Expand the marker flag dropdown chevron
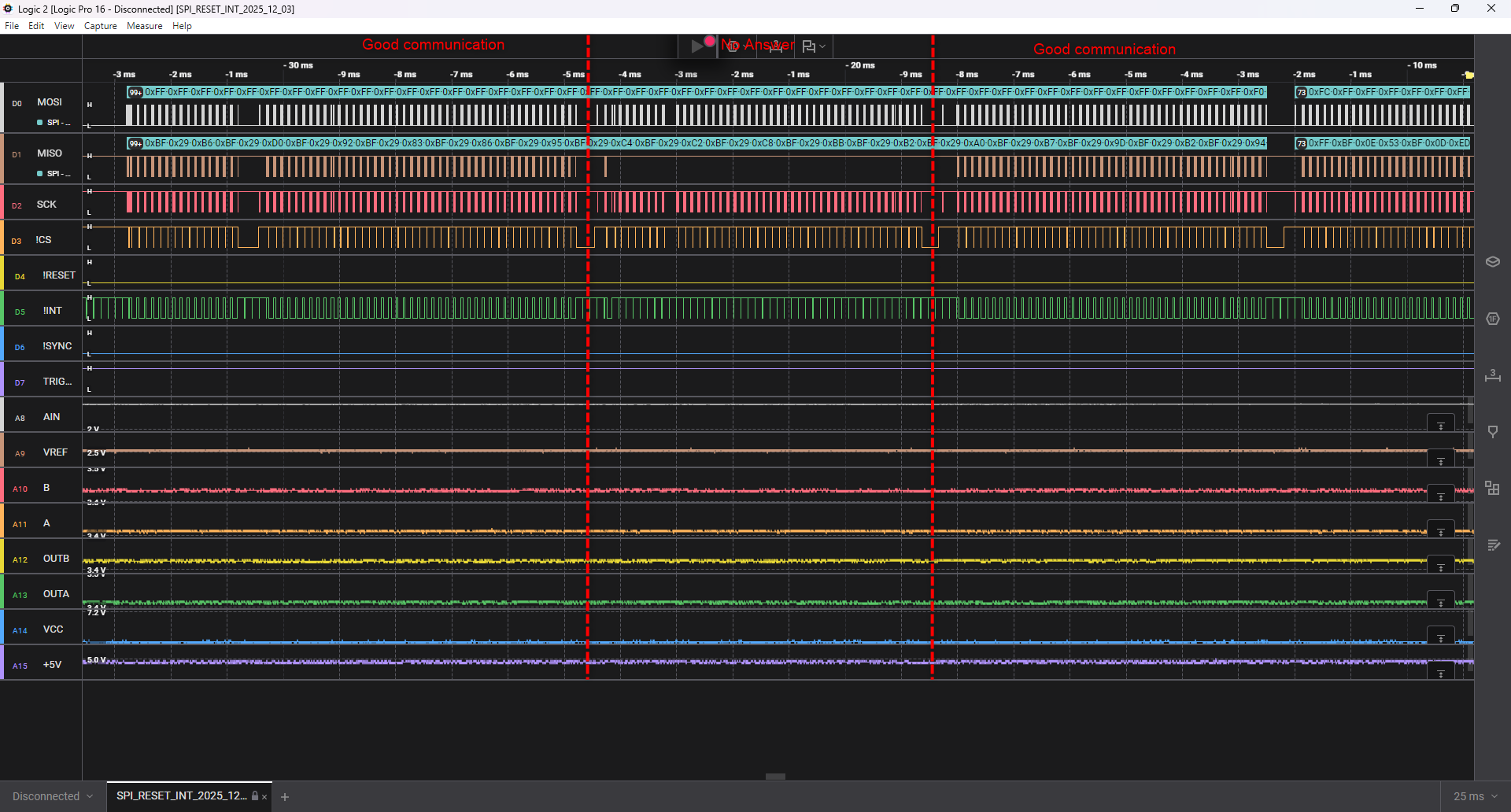 point(822,46)
